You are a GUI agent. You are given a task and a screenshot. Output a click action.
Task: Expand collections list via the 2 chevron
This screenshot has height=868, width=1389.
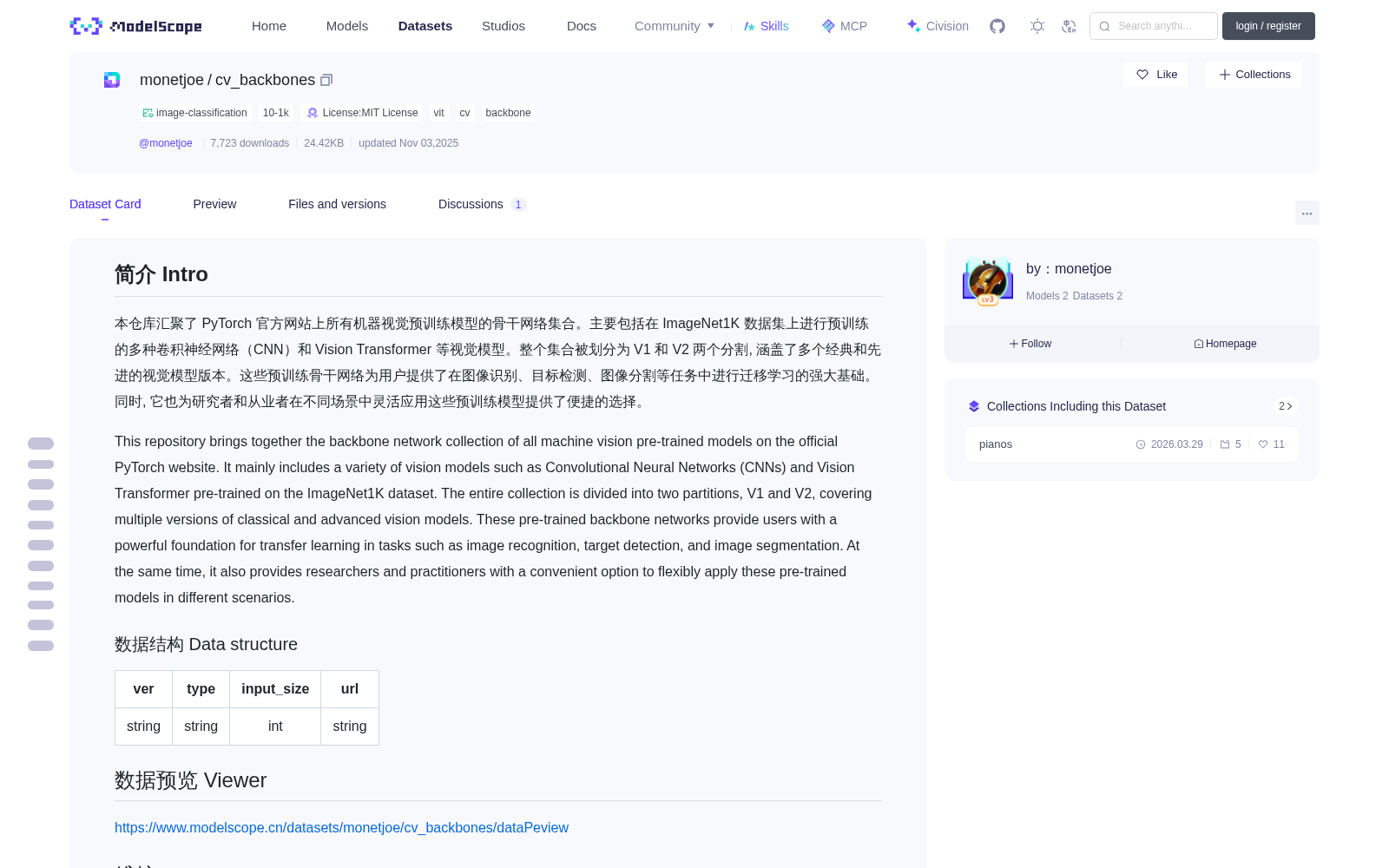(1286, 406)
